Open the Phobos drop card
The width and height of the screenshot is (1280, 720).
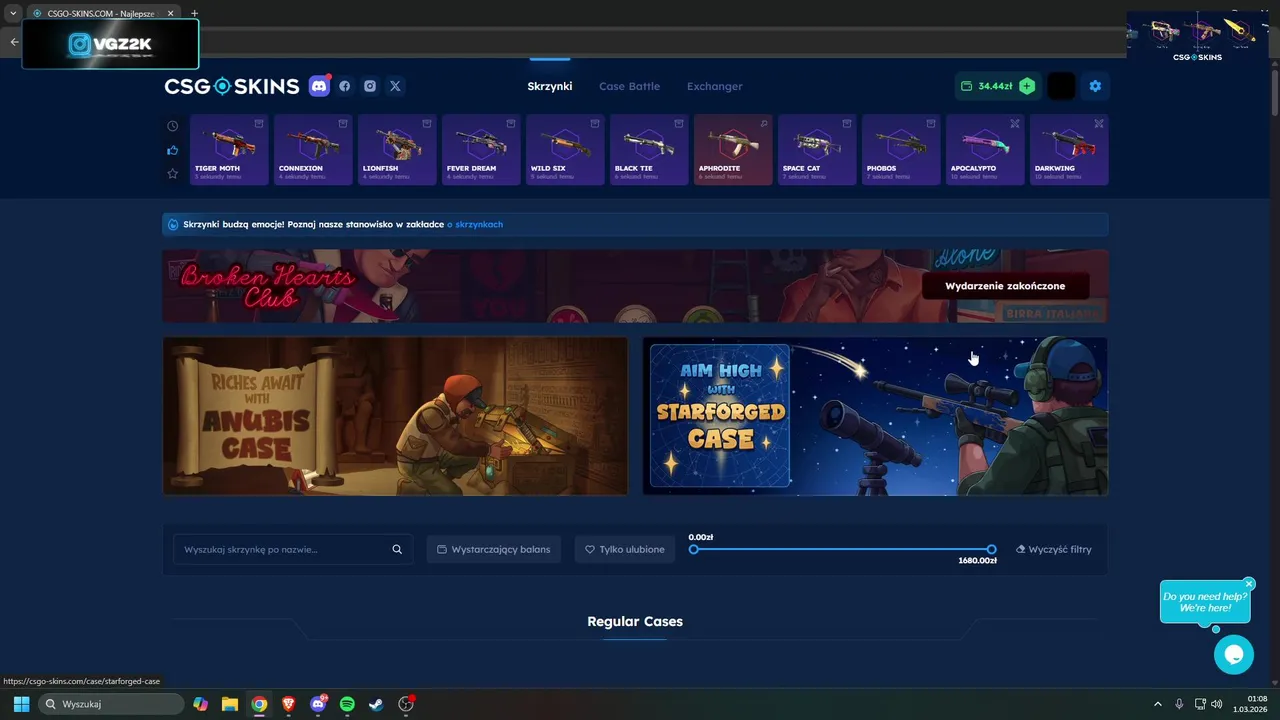coord(901,150)
